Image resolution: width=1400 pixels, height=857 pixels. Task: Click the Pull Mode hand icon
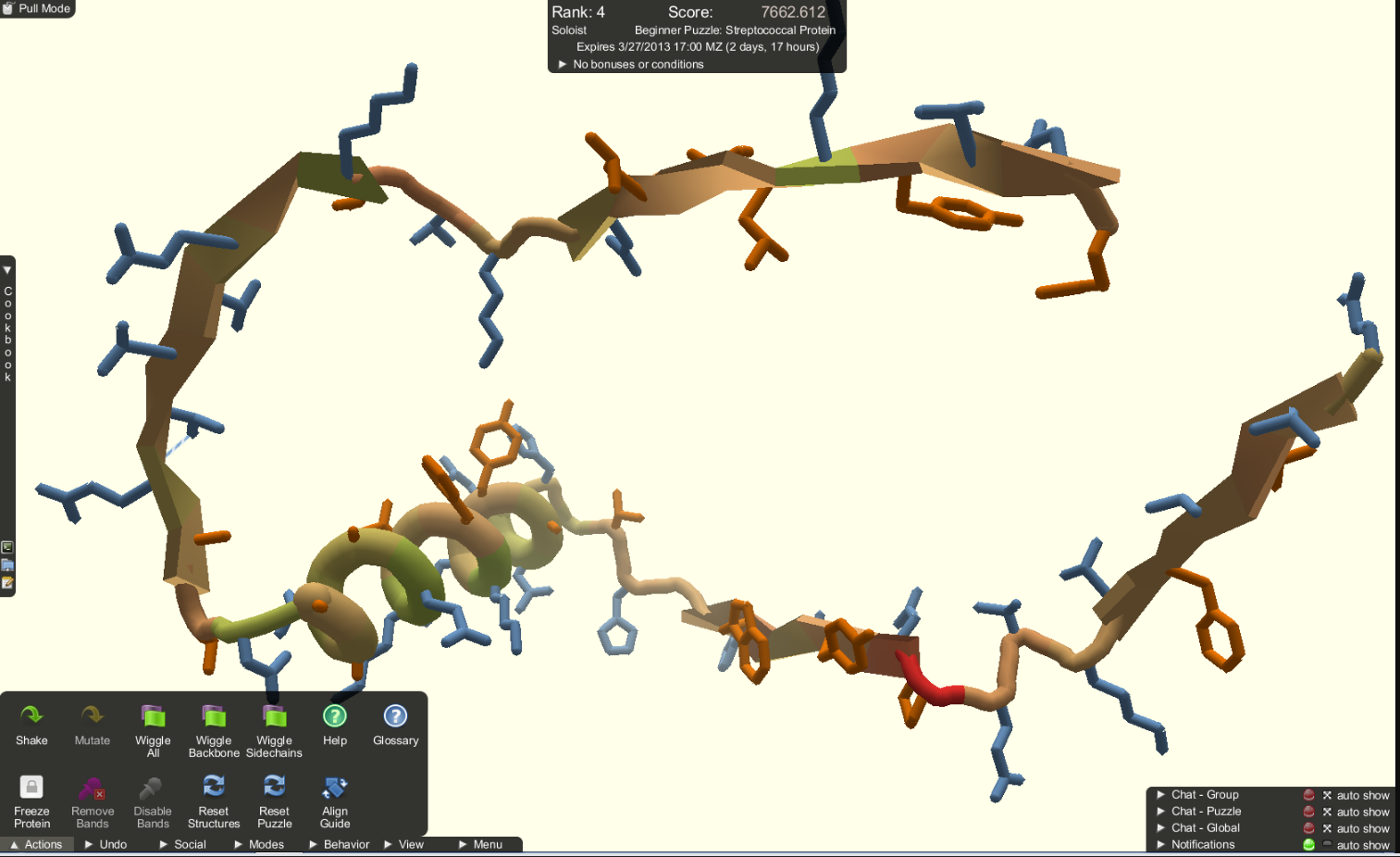[x=8, y=8]
